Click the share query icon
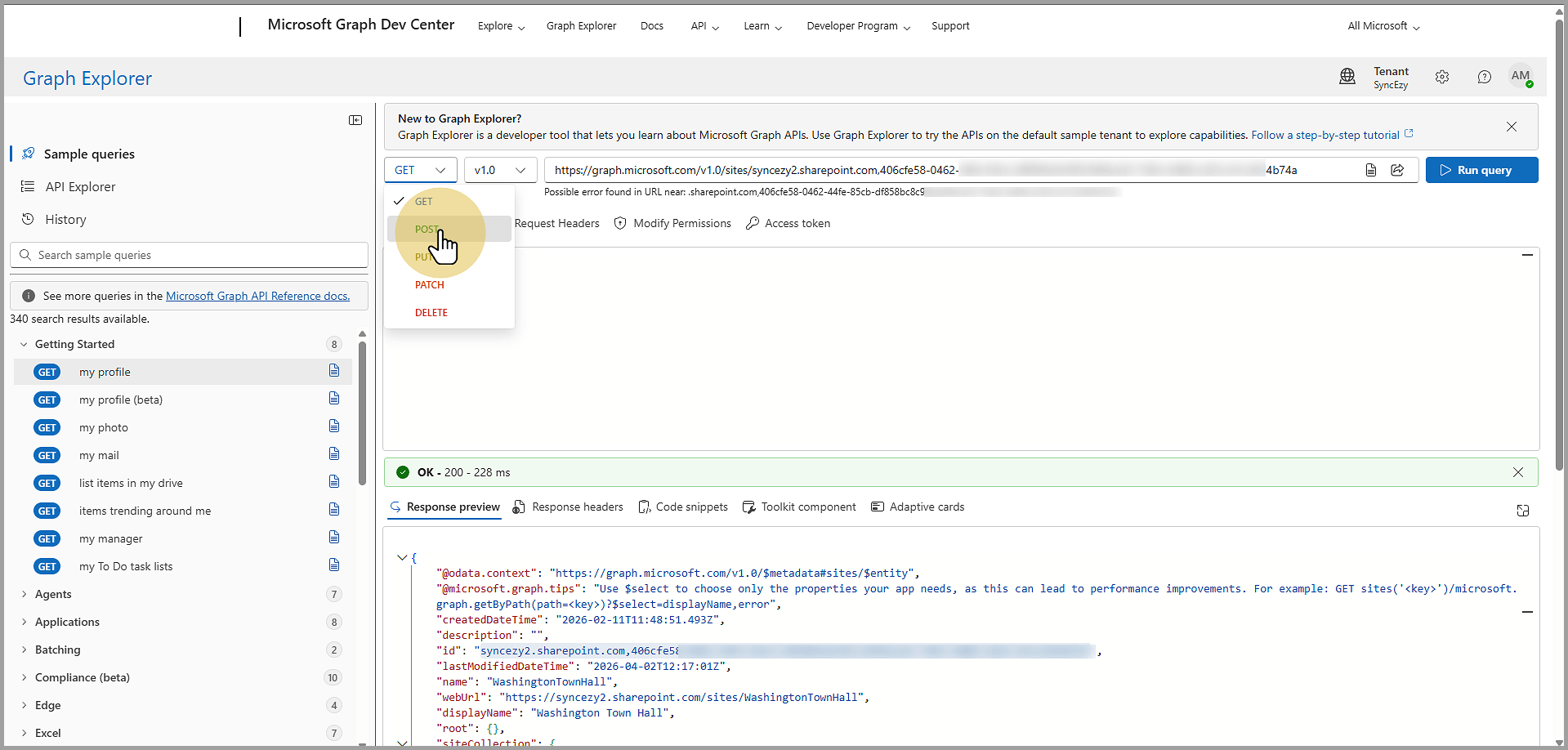The image size is (1568, 750). [x=1398, y=170]
